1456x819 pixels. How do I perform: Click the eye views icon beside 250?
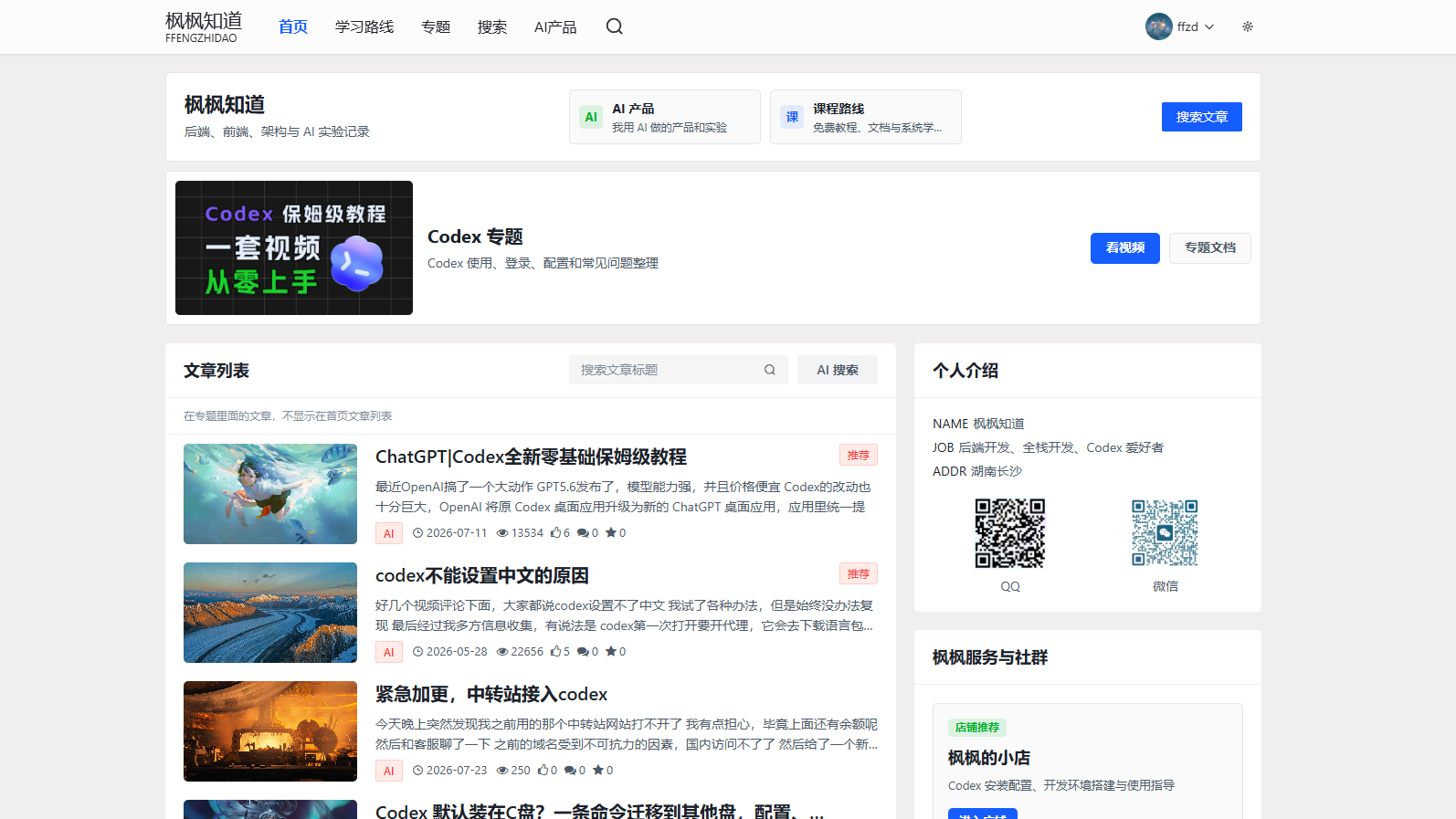tap(502, 771)
